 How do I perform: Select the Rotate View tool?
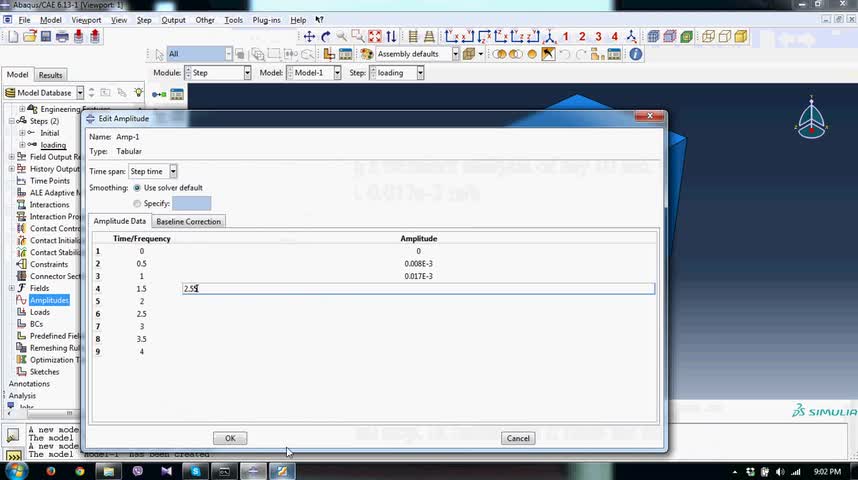pyautogui.click(x=326, y=37)
